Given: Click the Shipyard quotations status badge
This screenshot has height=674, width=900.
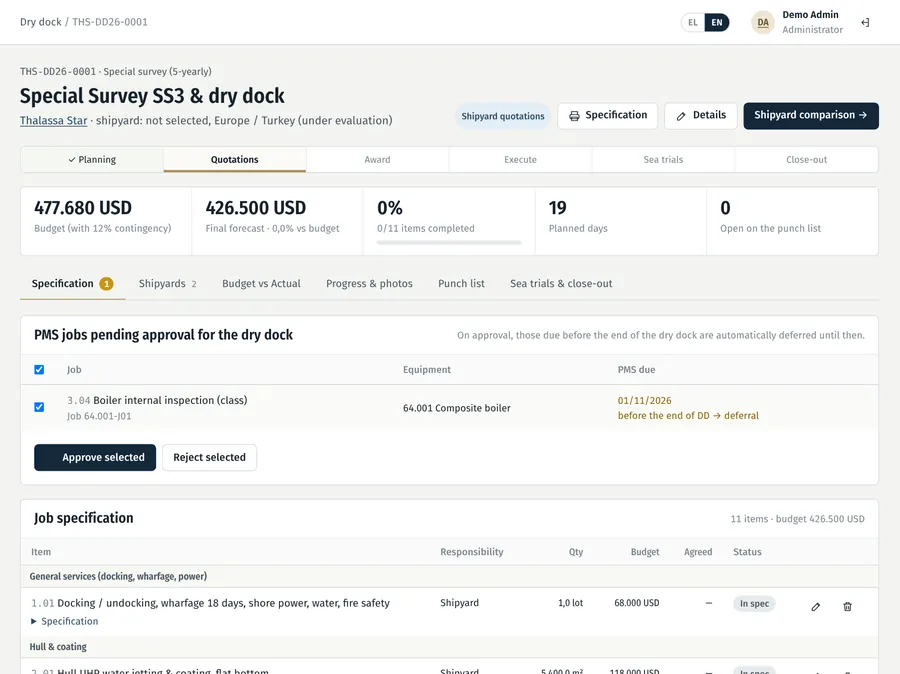Looking at the screenshot, I should click(x=503, y=116).
